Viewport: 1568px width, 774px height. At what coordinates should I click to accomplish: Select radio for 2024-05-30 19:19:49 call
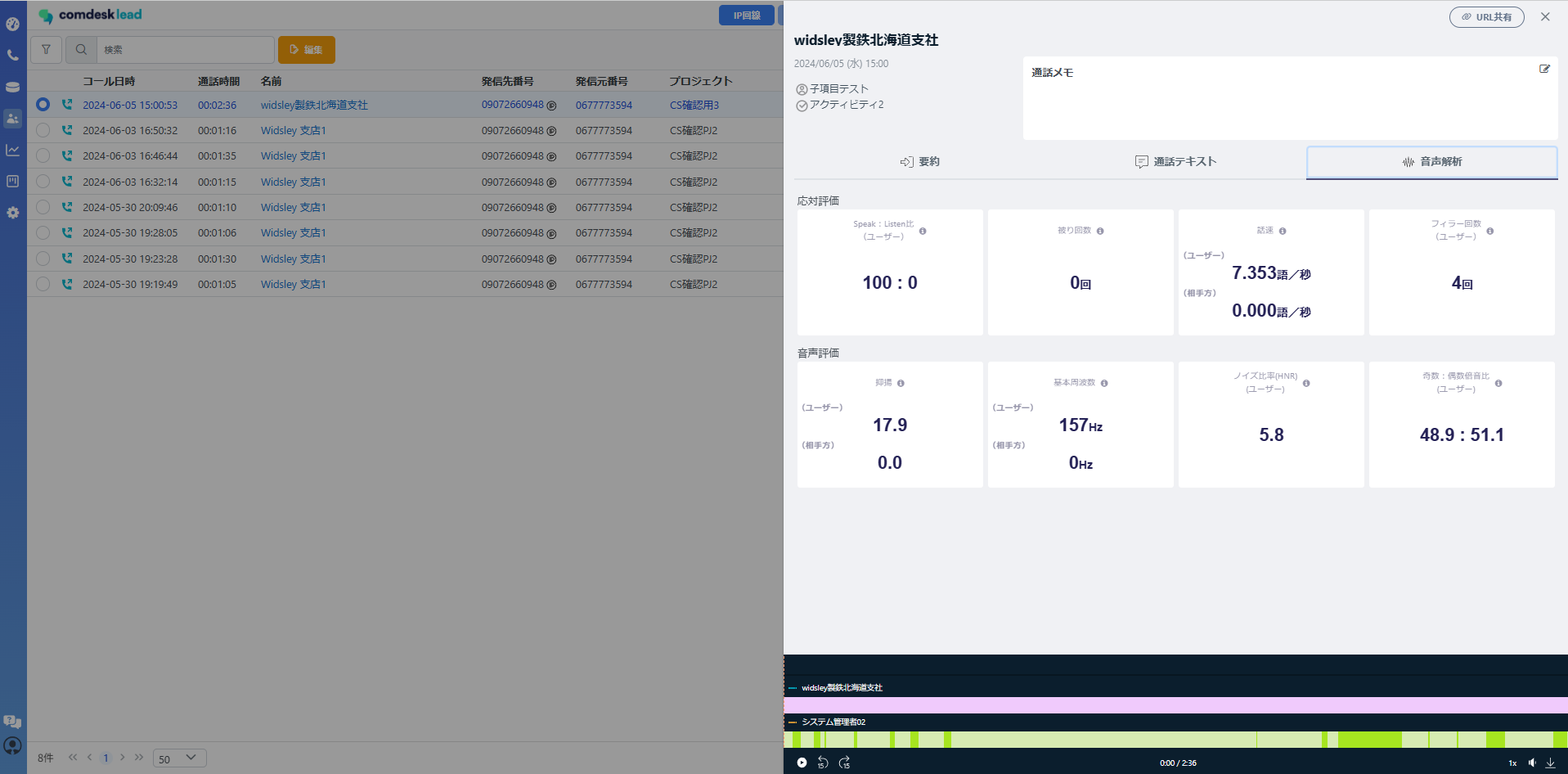tap(43, 284)
